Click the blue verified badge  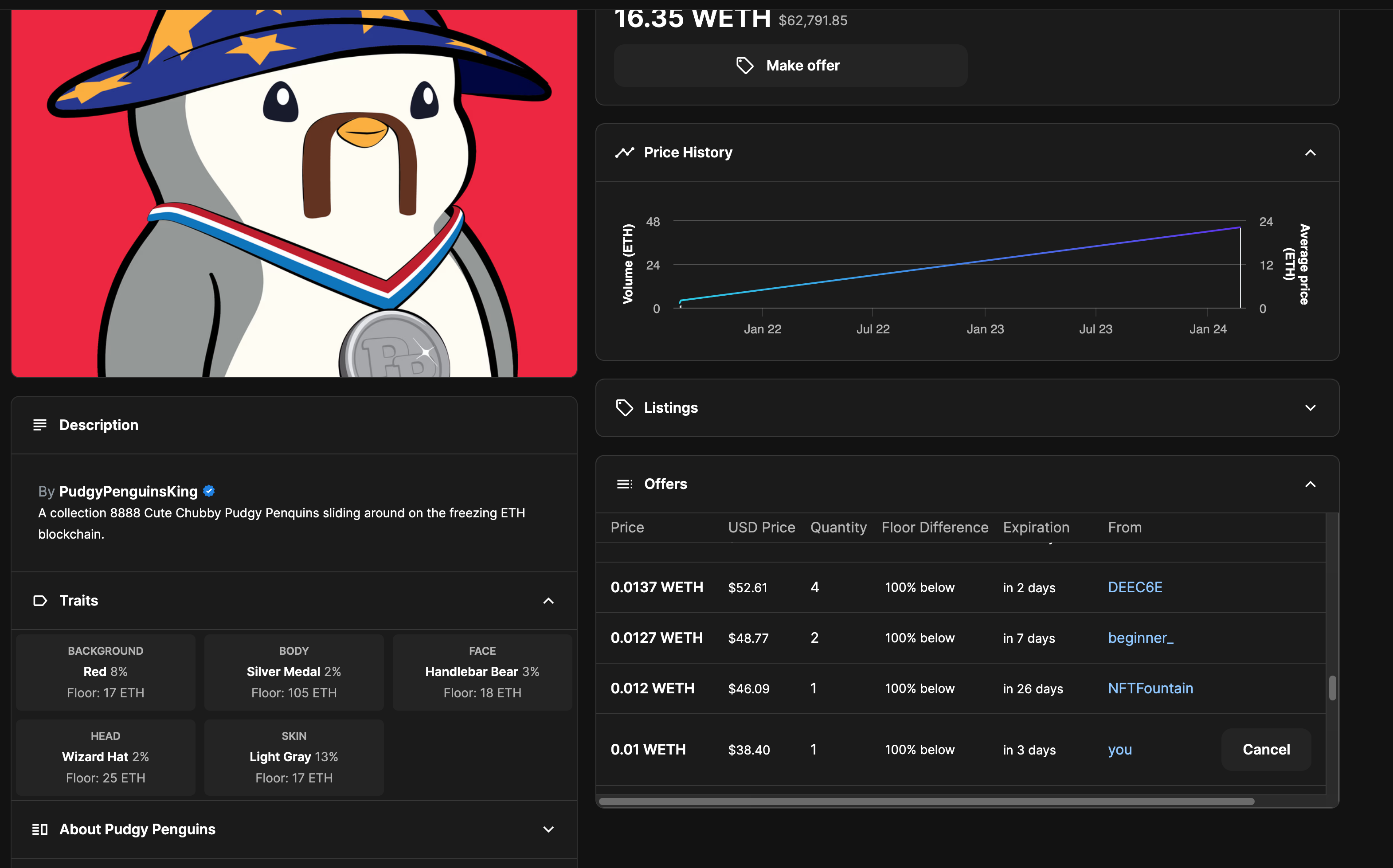(209, 491)
